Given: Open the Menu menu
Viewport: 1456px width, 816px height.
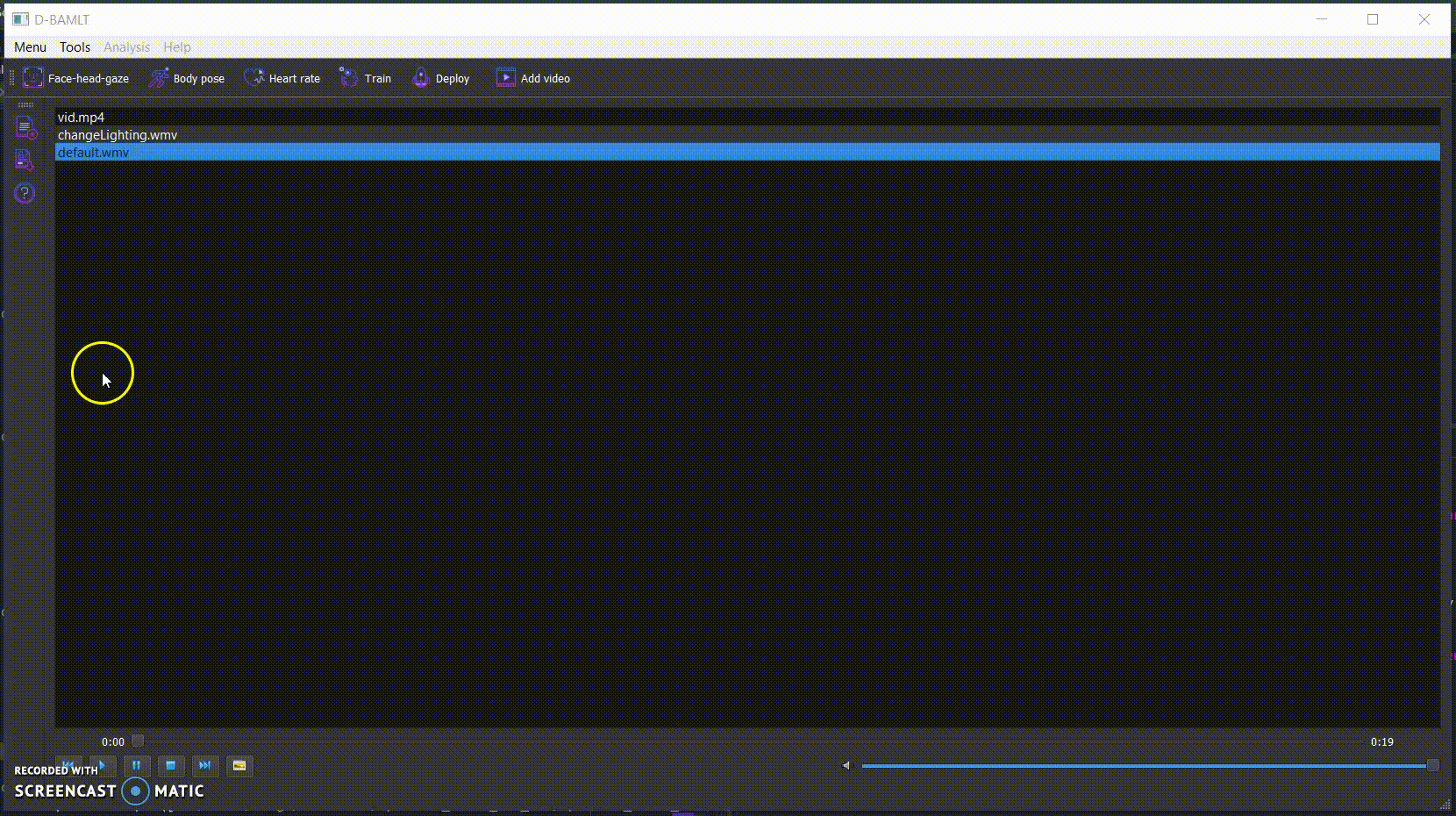Looking at the screenshot, I should click(30, 47).
